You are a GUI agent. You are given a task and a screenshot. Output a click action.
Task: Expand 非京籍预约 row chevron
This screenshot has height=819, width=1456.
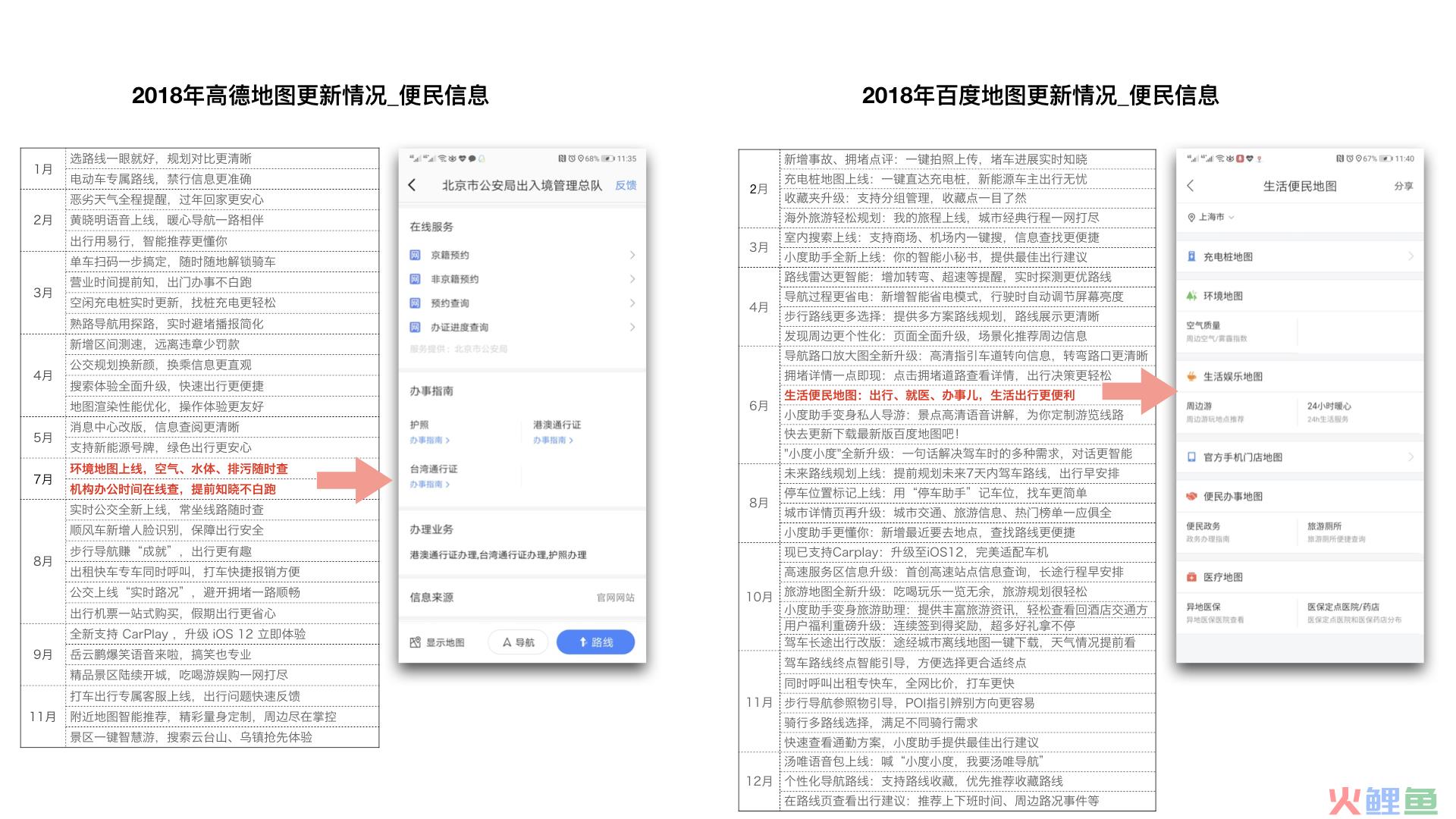(632, 279)
